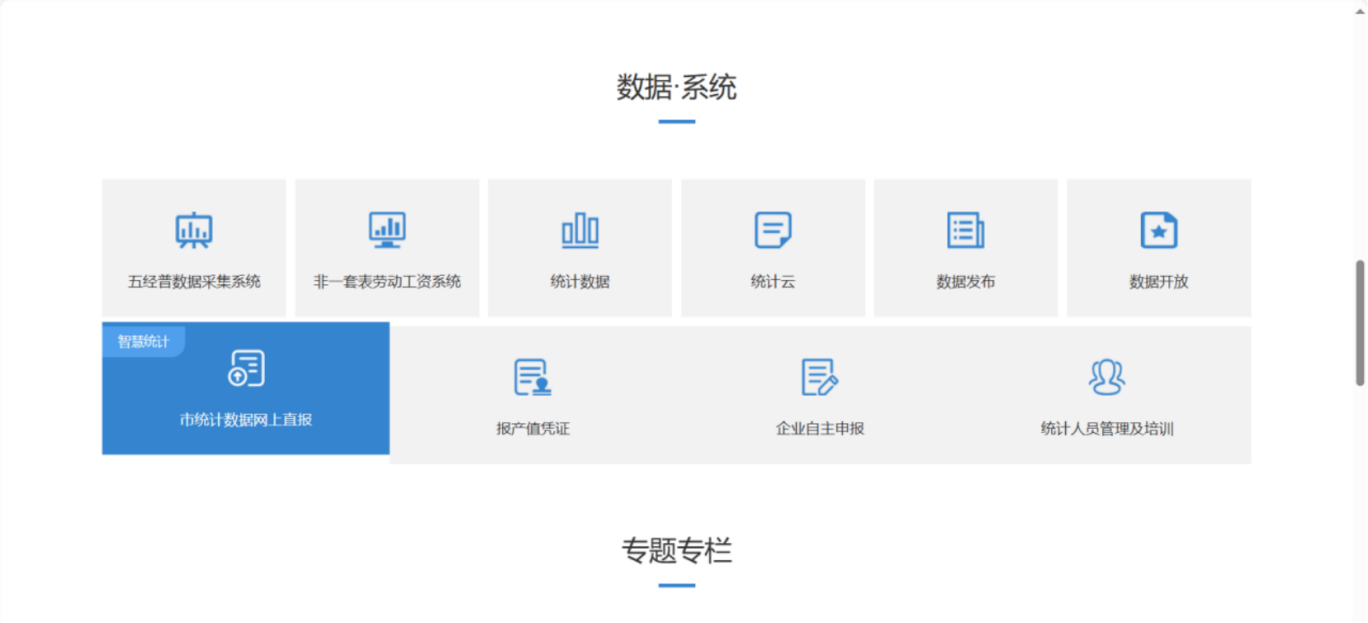This screenshot has height=623, width=1368.
Task: Open the 非一套表劳动工资系统 link text
Action: (x=387, y=282)
